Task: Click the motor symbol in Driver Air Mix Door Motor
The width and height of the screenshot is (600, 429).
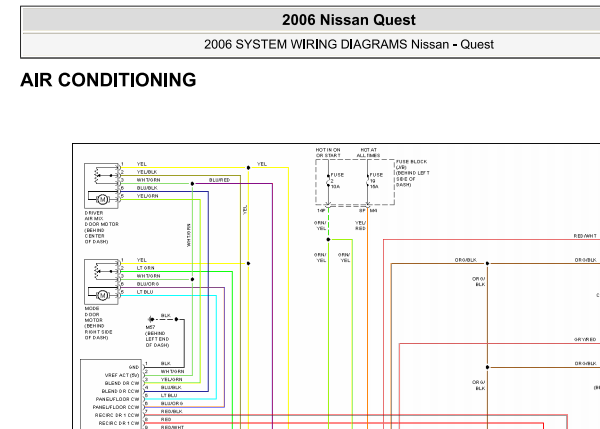Action: pyautogui.click(x=102, y=199)
